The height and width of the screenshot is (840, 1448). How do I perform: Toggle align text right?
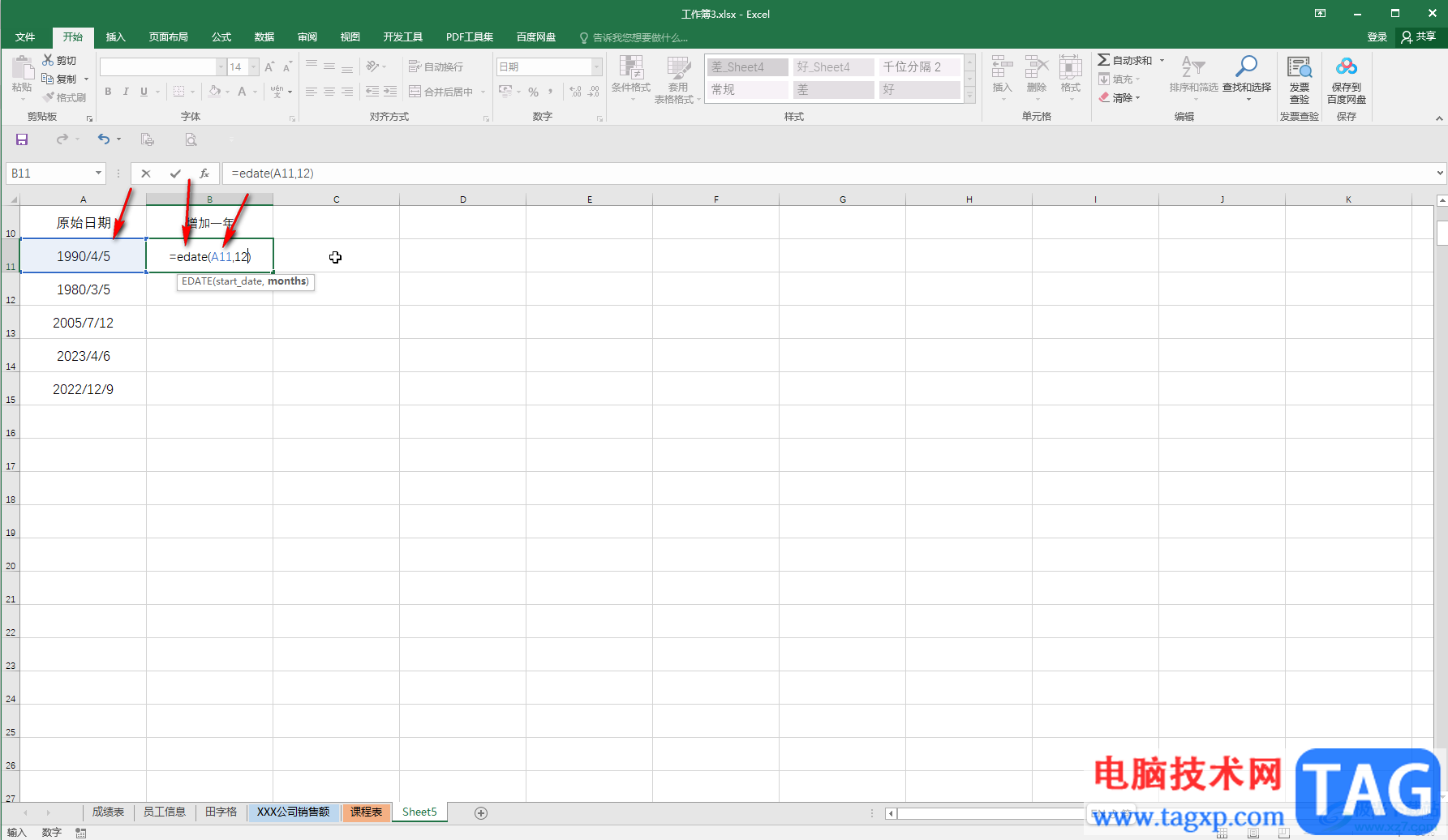347,92
